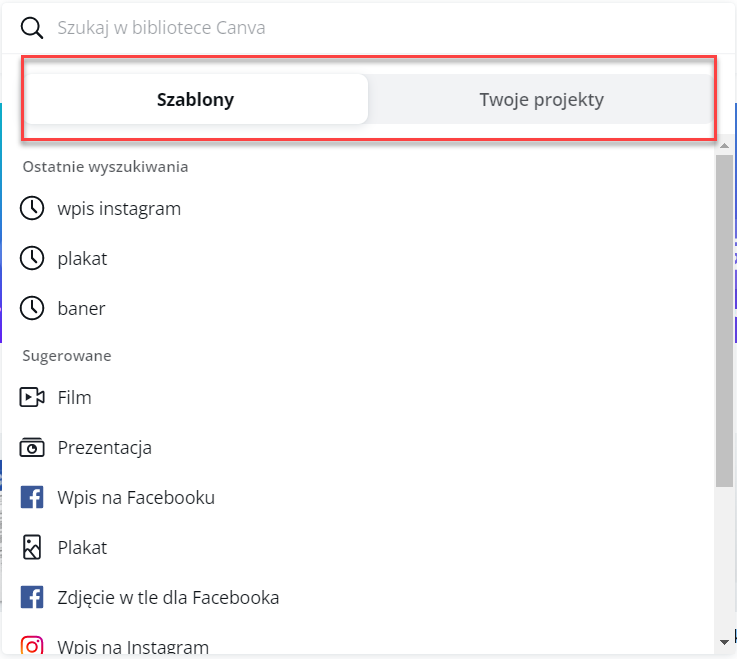Choose the recent search plakat
Screen dimensions: 737x659
(82, 259)
